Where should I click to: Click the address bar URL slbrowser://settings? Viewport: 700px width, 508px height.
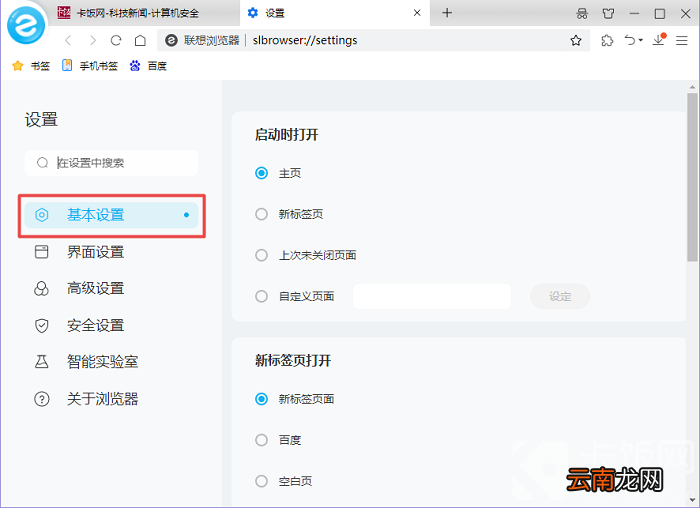click(x=305, y=40)
